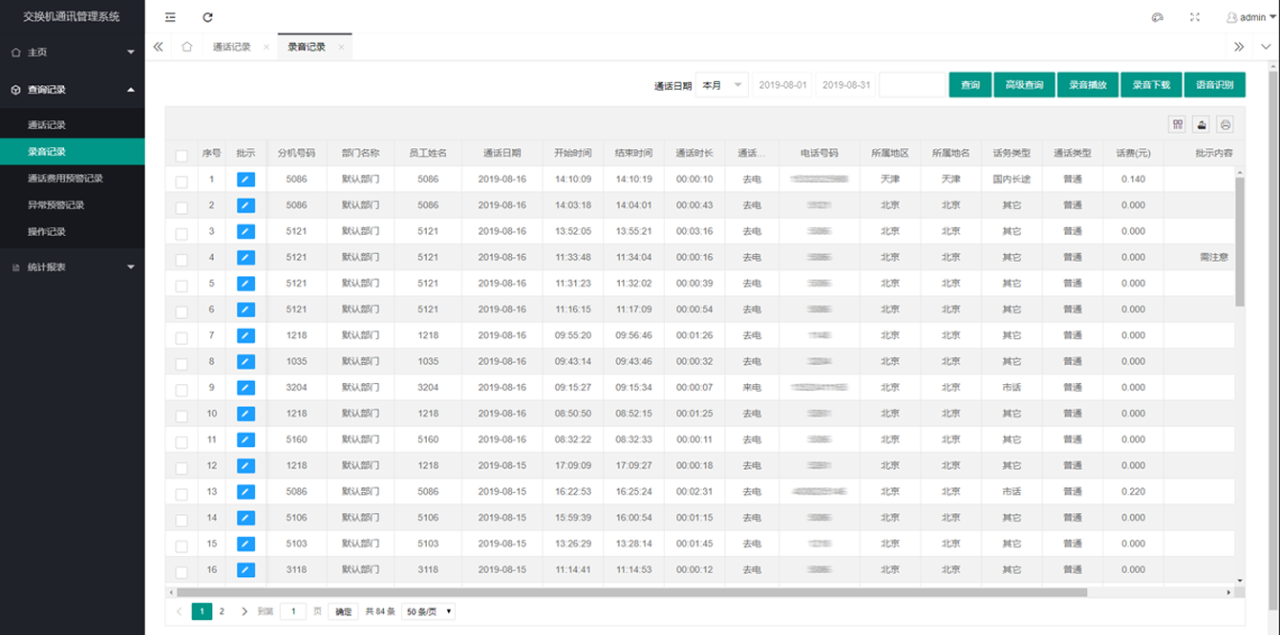Click the edit annotation icon in row 1
The height and width of the screenshot is (635, 1280).
coord(246,179)
